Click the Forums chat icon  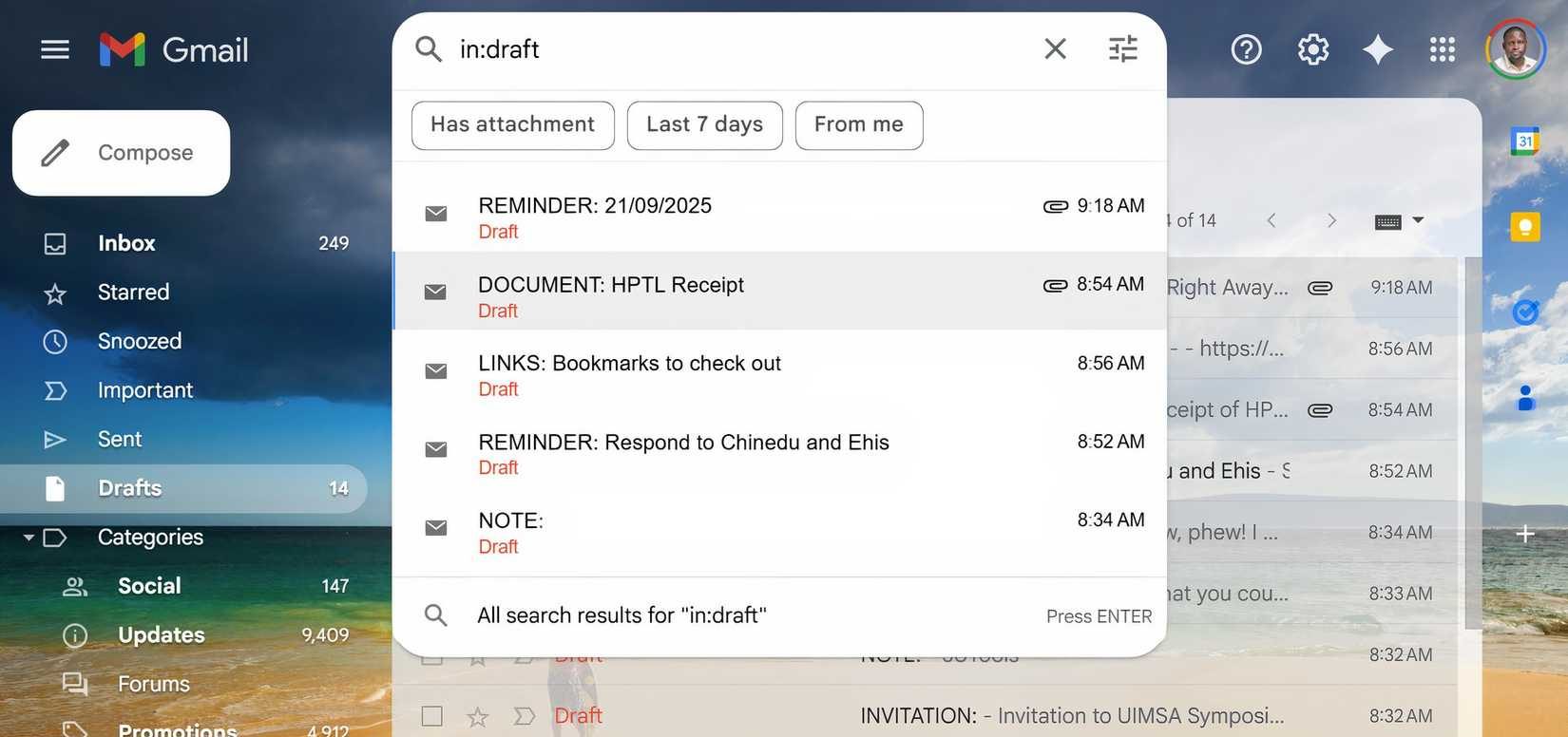pyautogui.click(x=75, y=684)
